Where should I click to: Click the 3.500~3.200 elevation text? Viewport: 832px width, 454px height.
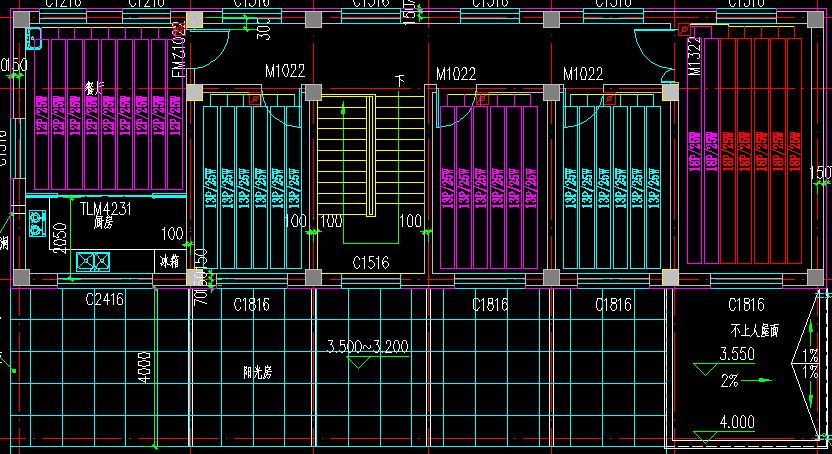click(368, 347)
